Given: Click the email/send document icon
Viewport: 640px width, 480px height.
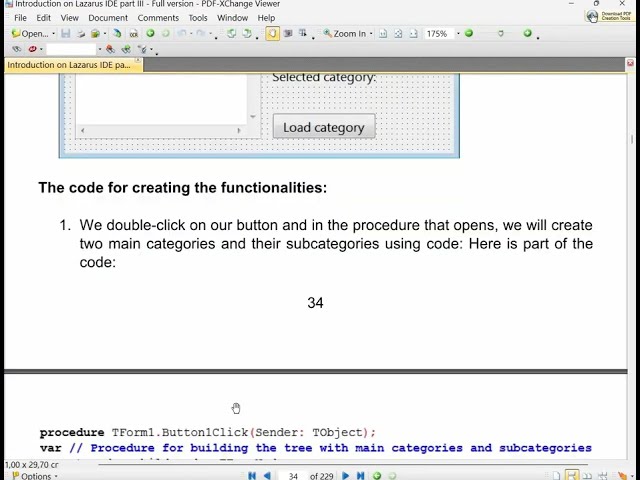Looking at the screenshot, I should coord(96,33).
